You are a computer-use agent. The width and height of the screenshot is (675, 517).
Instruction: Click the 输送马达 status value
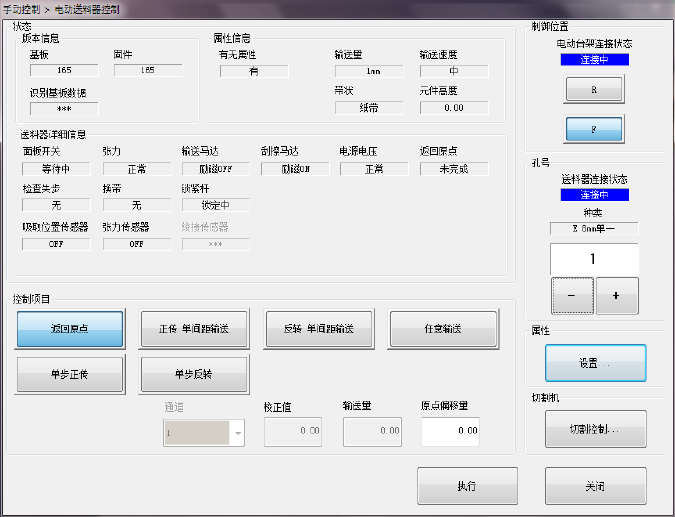pyautogui.click(x=216, y=169)
